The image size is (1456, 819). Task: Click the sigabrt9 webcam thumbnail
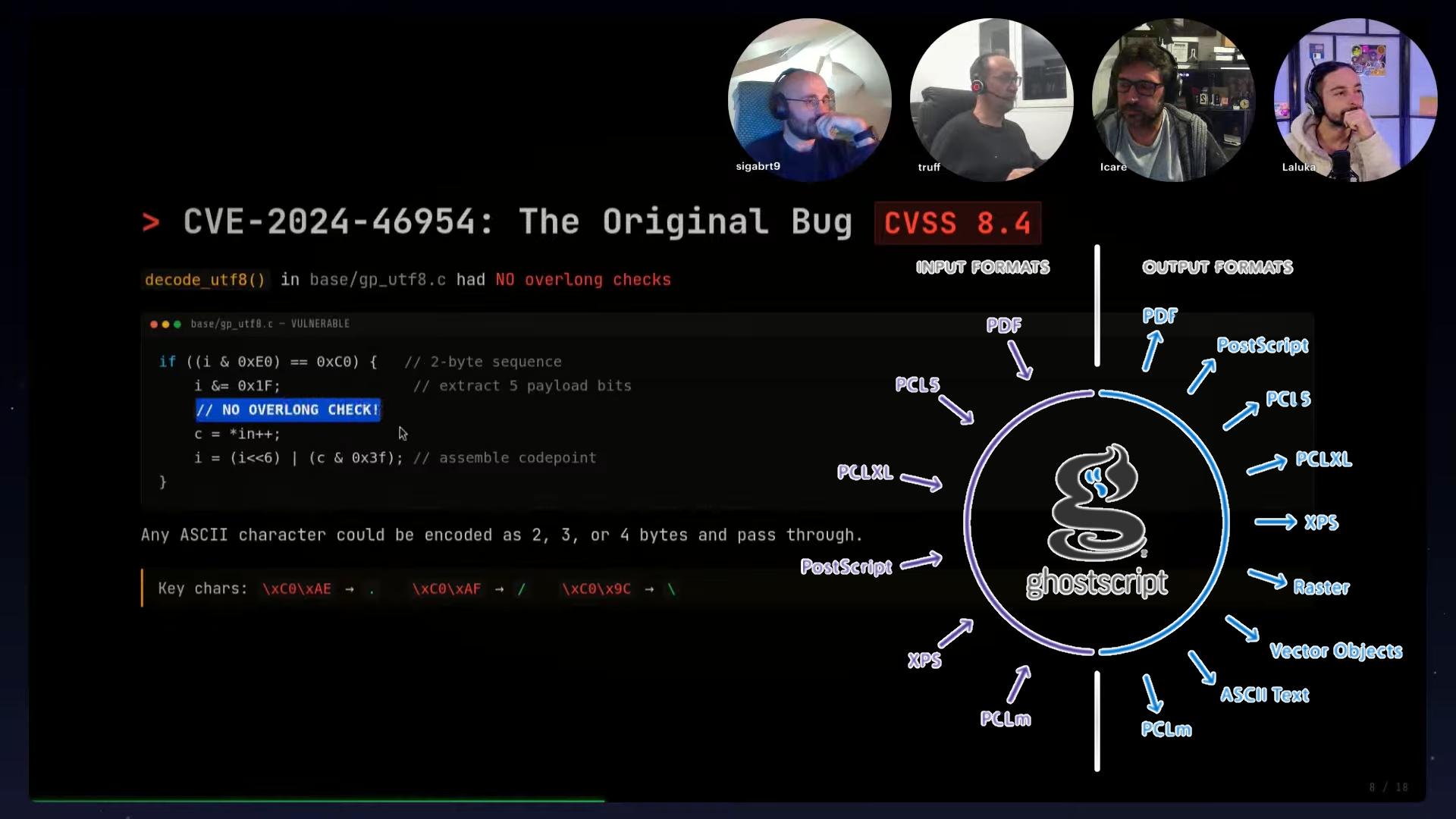point(809,100)
